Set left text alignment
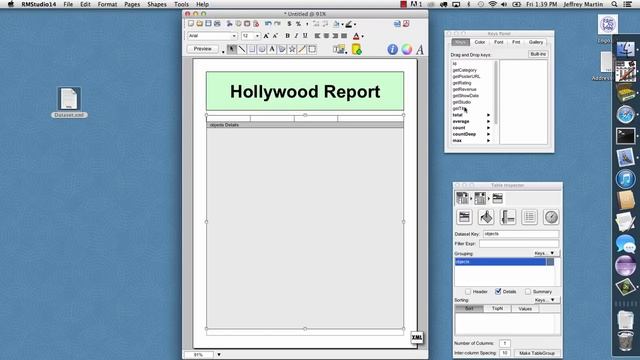 point(317,36)
